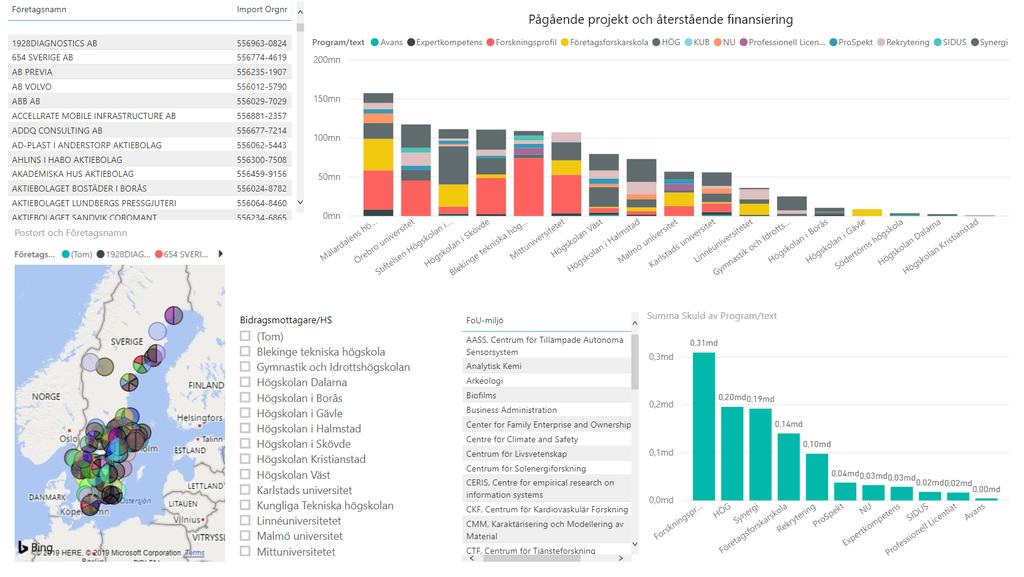Click Företagsforskarskola legend marker

click(564, 42)
